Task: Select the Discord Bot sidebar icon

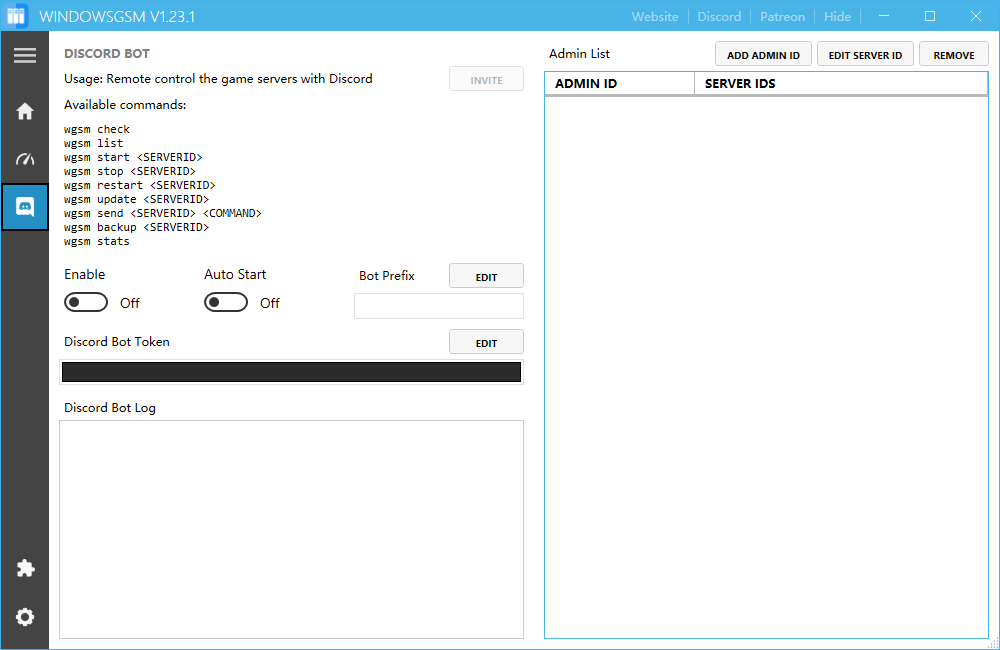Action: pyautogui.click(x=25, y=207)
